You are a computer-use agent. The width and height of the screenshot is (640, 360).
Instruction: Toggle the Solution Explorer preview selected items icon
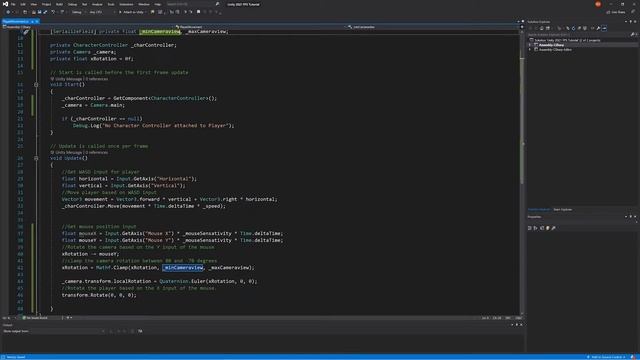604,28
